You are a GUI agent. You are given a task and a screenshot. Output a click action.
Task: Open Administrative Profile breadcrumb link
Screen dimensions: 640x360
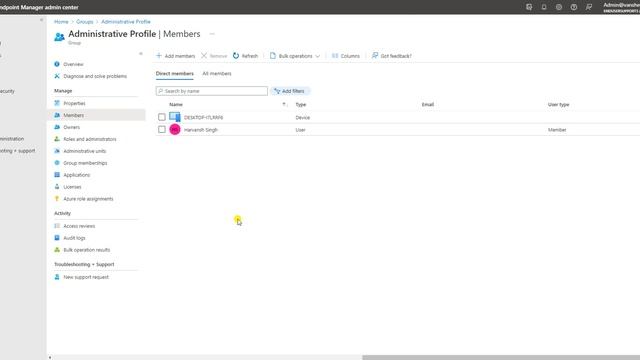(126, 22)
